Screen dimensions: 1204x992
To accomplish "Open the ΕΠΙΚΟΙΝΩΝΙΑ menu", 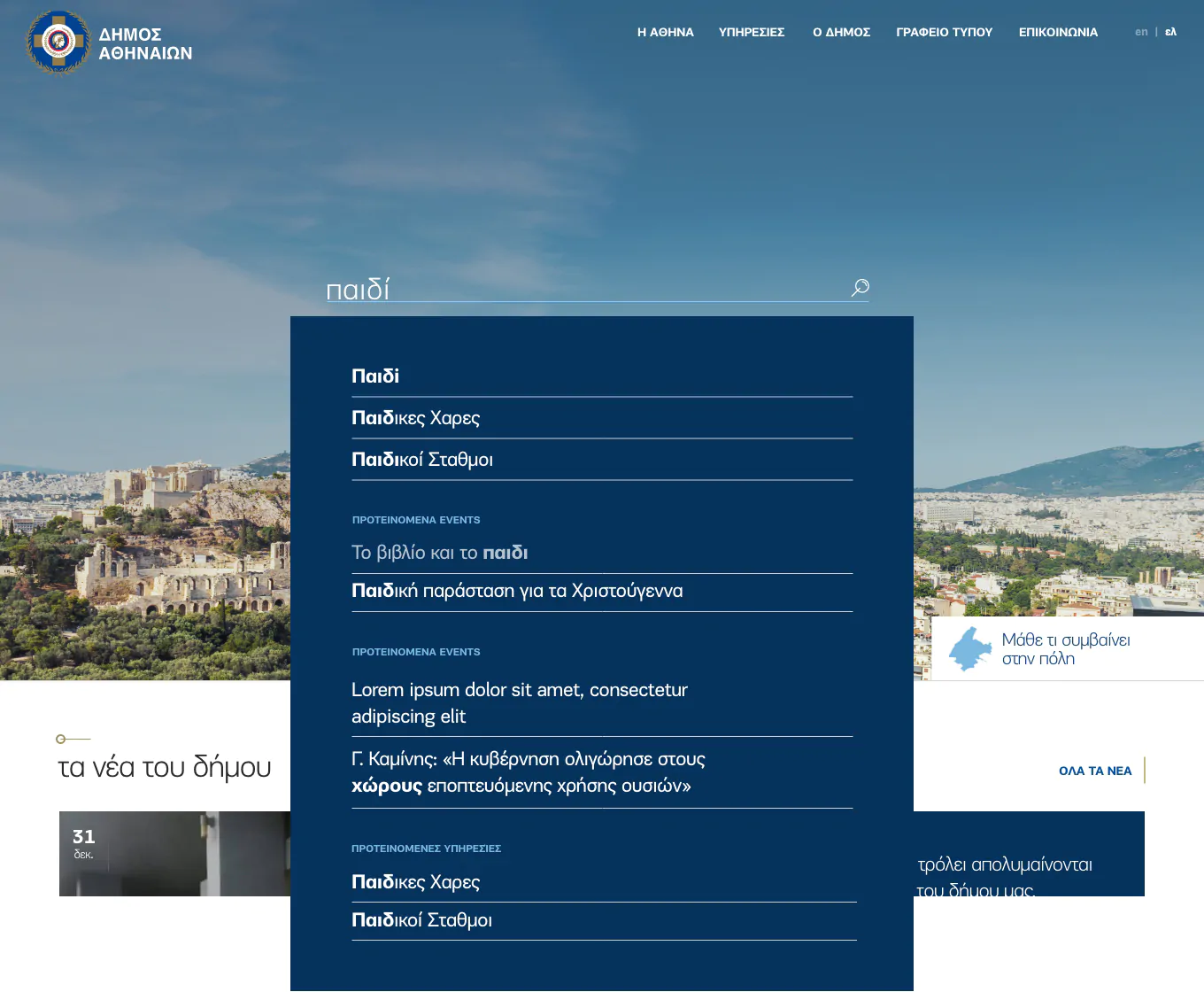I will 1058,32.
